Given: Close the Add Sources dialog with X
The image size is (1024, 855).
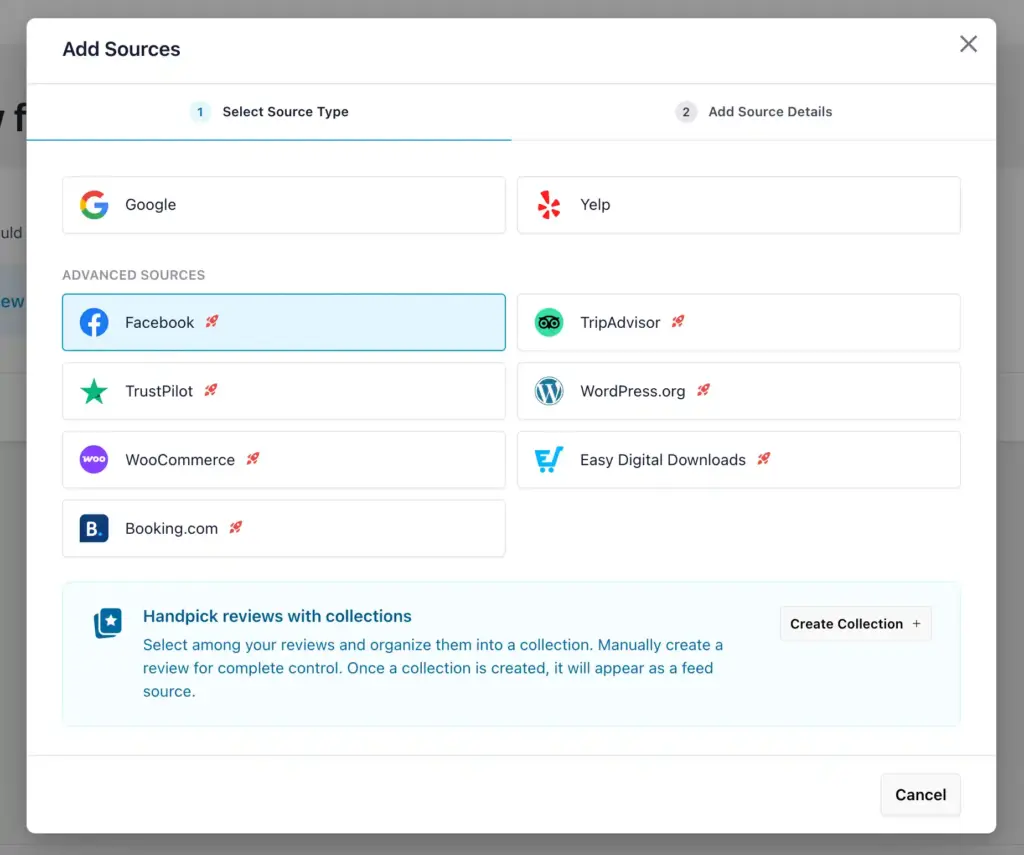Looking at the screenshot, I should (968, 44).
